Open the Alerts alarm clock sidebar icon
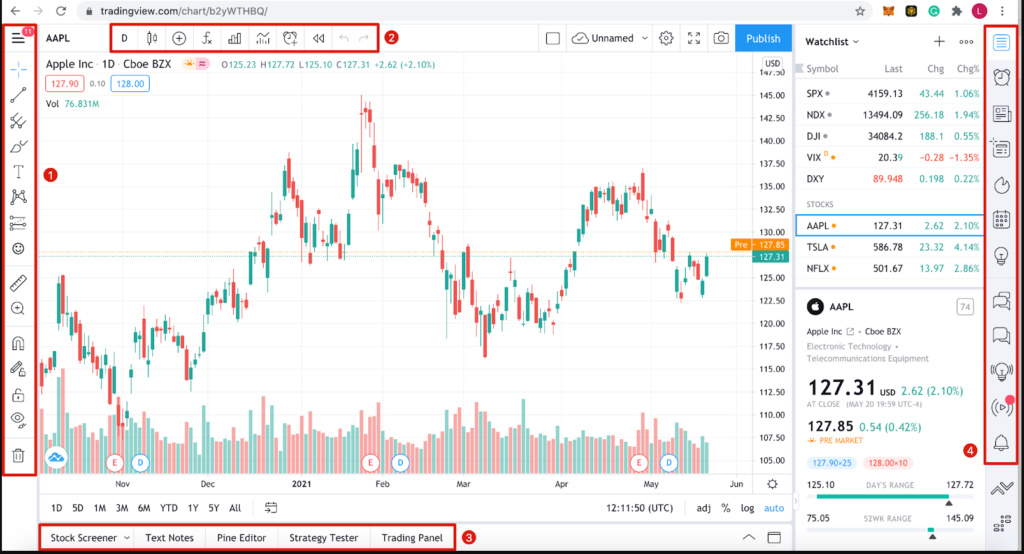 (x=1001, y=77)
